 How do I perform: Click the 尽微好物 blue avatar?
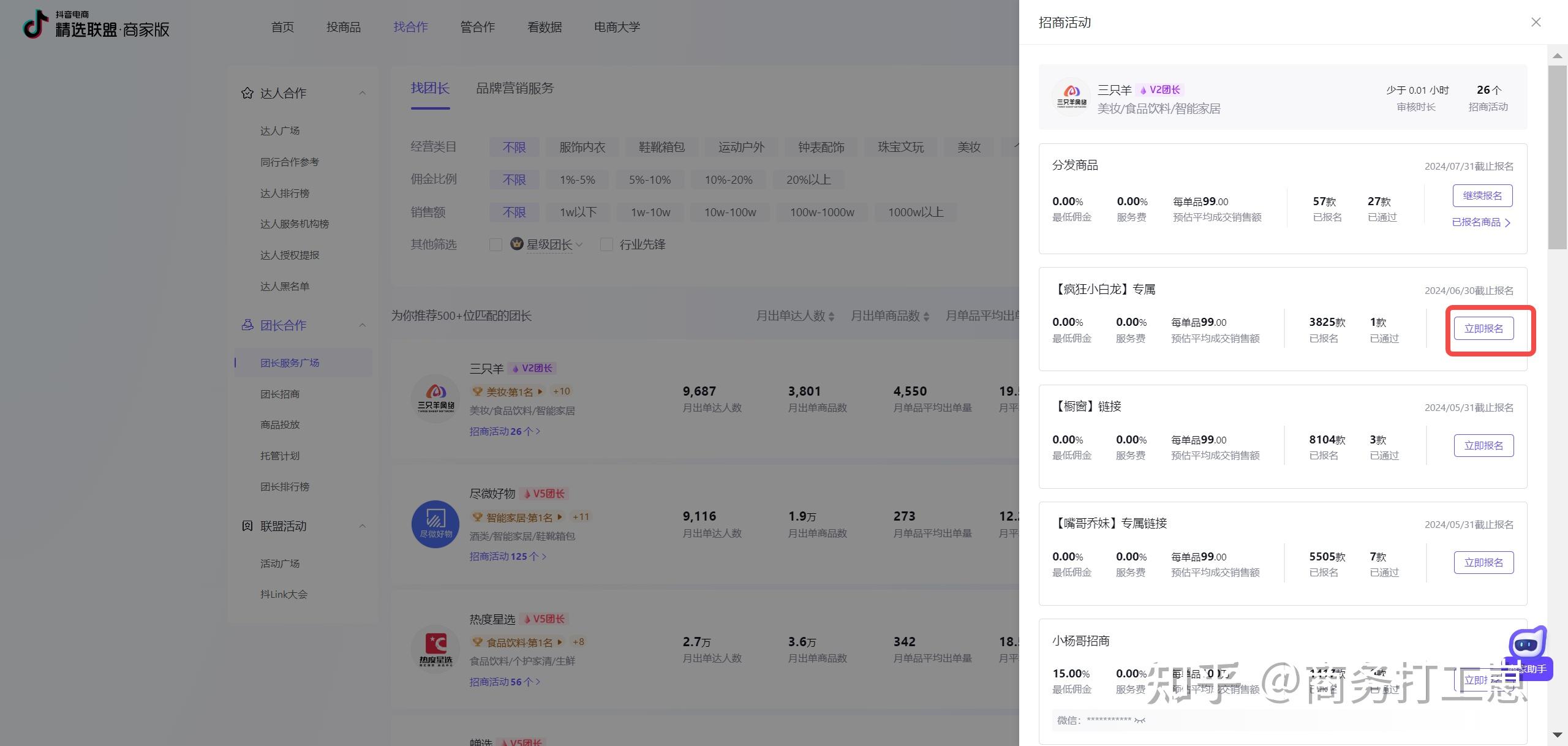tap(435, 524)
